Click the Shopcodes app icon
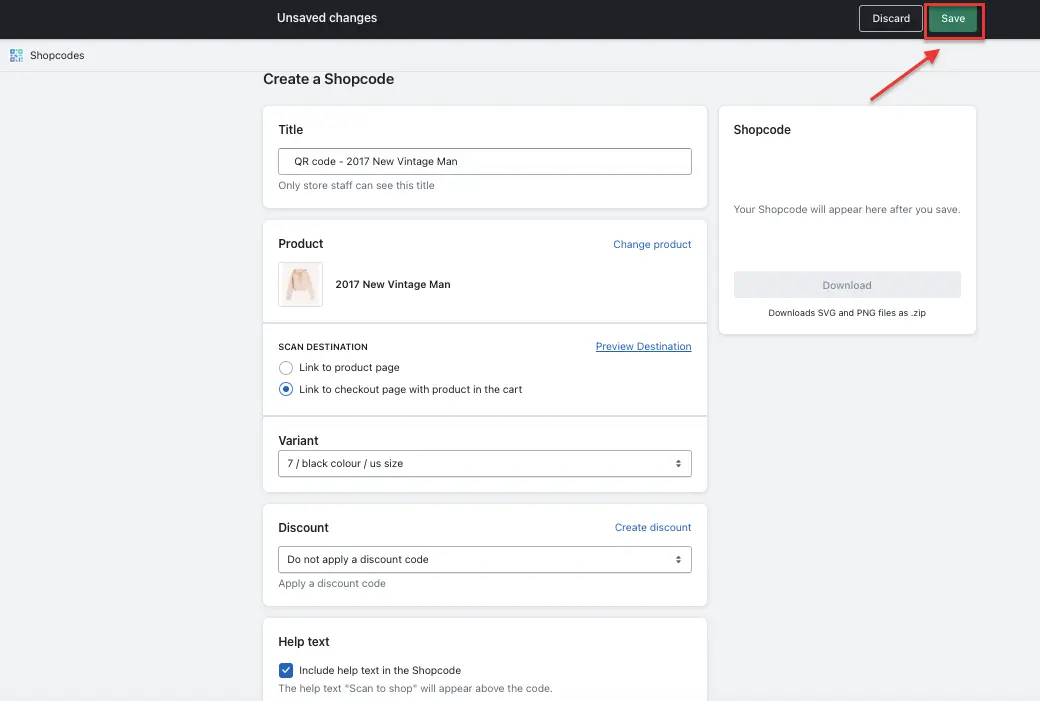Screen dimensions: 1040x701 click(17, 56)
